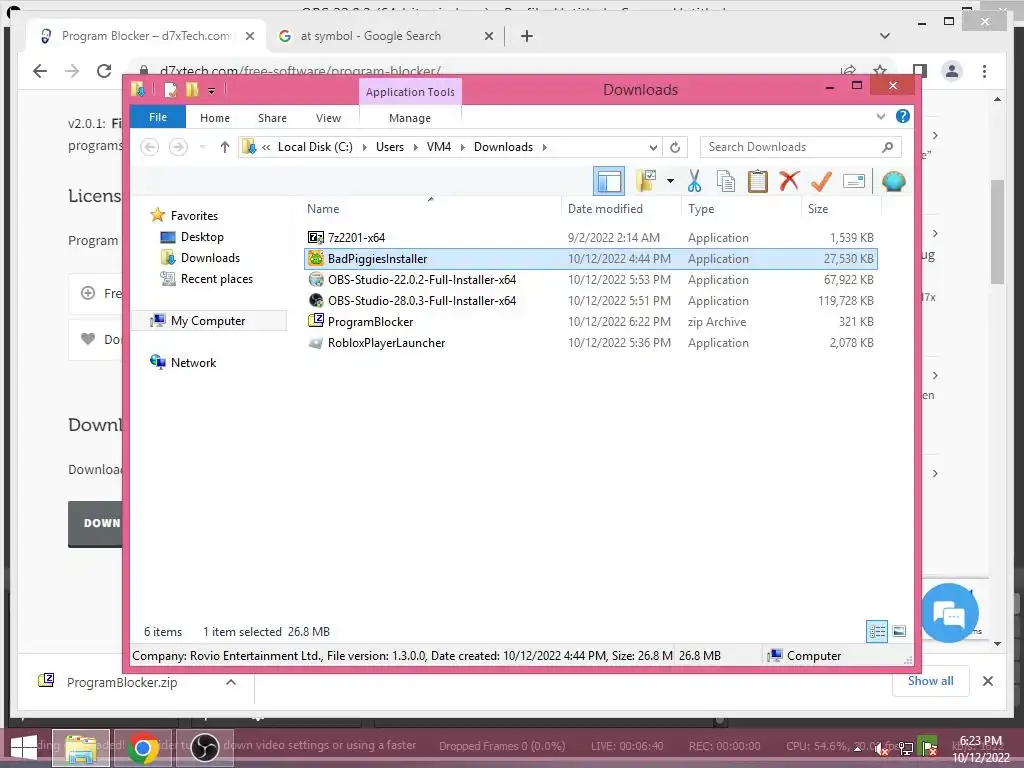
Task: Click the Cut scissors icon
Action: click(694, 181)
